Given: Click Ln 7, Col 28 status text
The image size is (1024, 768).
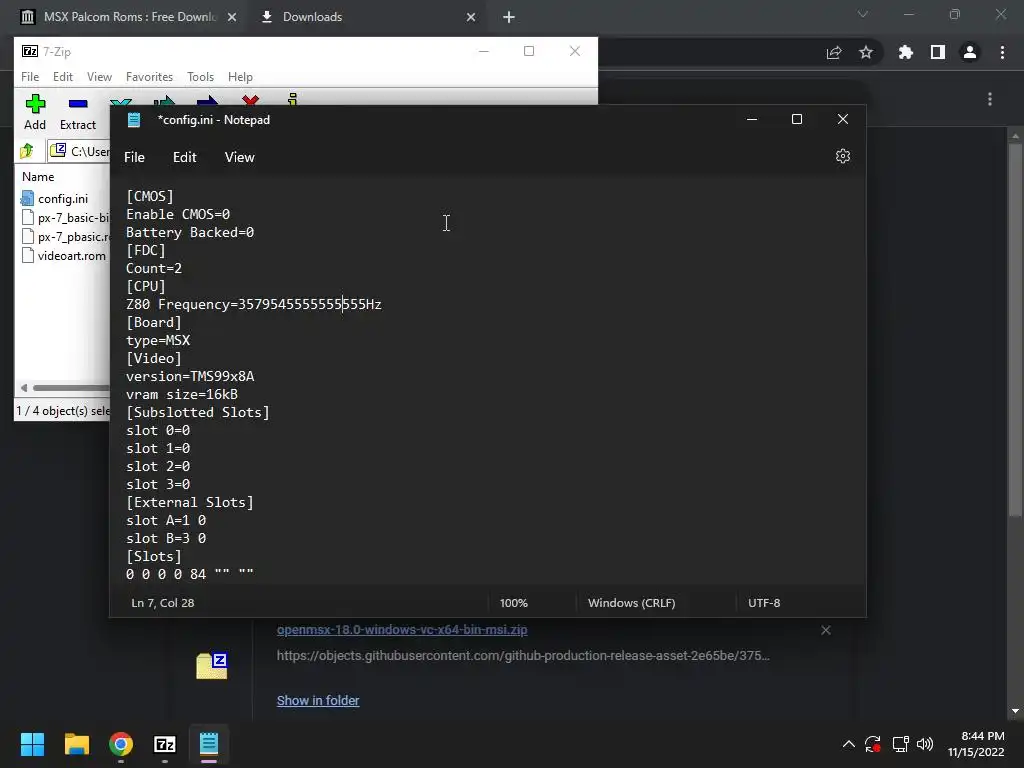Looking at the screenshot, I should [x=163, y=603].
